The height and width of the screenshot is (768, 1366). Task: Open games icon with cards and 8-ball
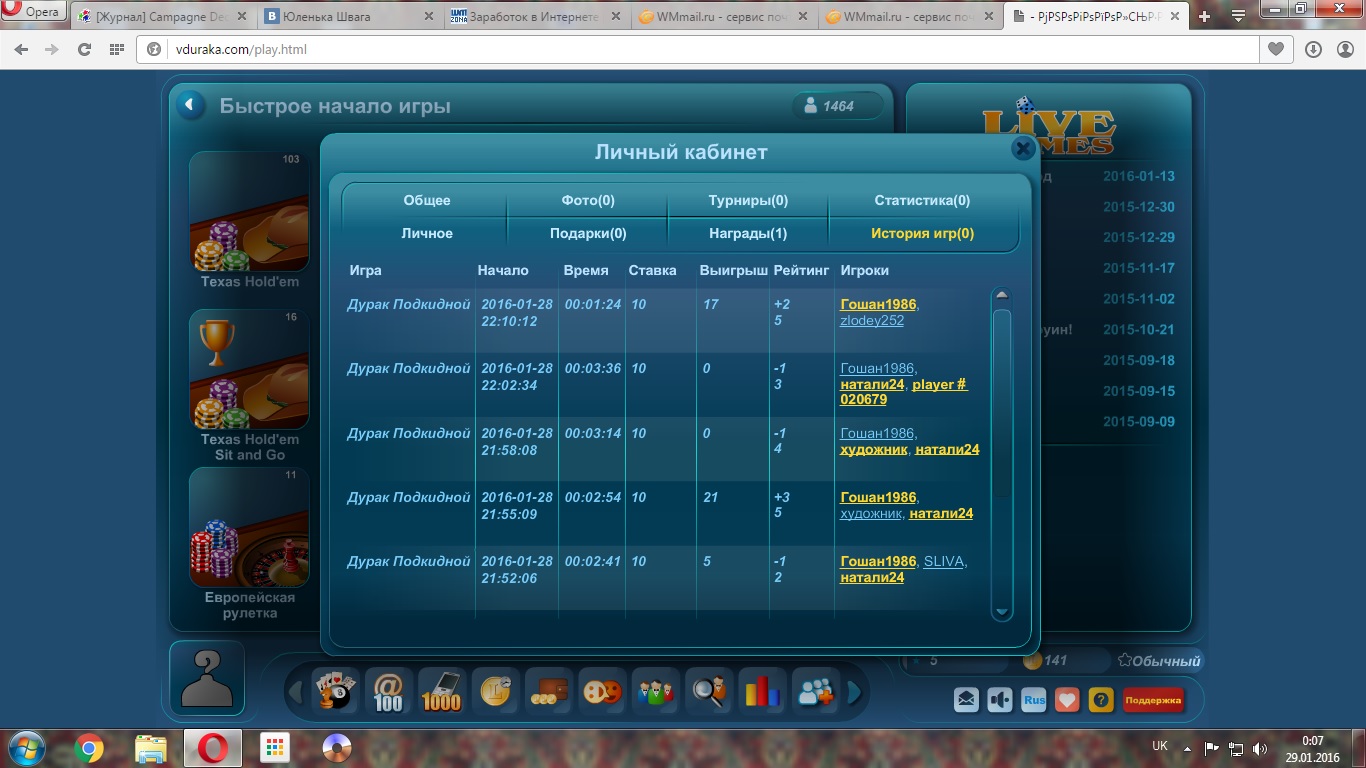(x=334, y=690)
